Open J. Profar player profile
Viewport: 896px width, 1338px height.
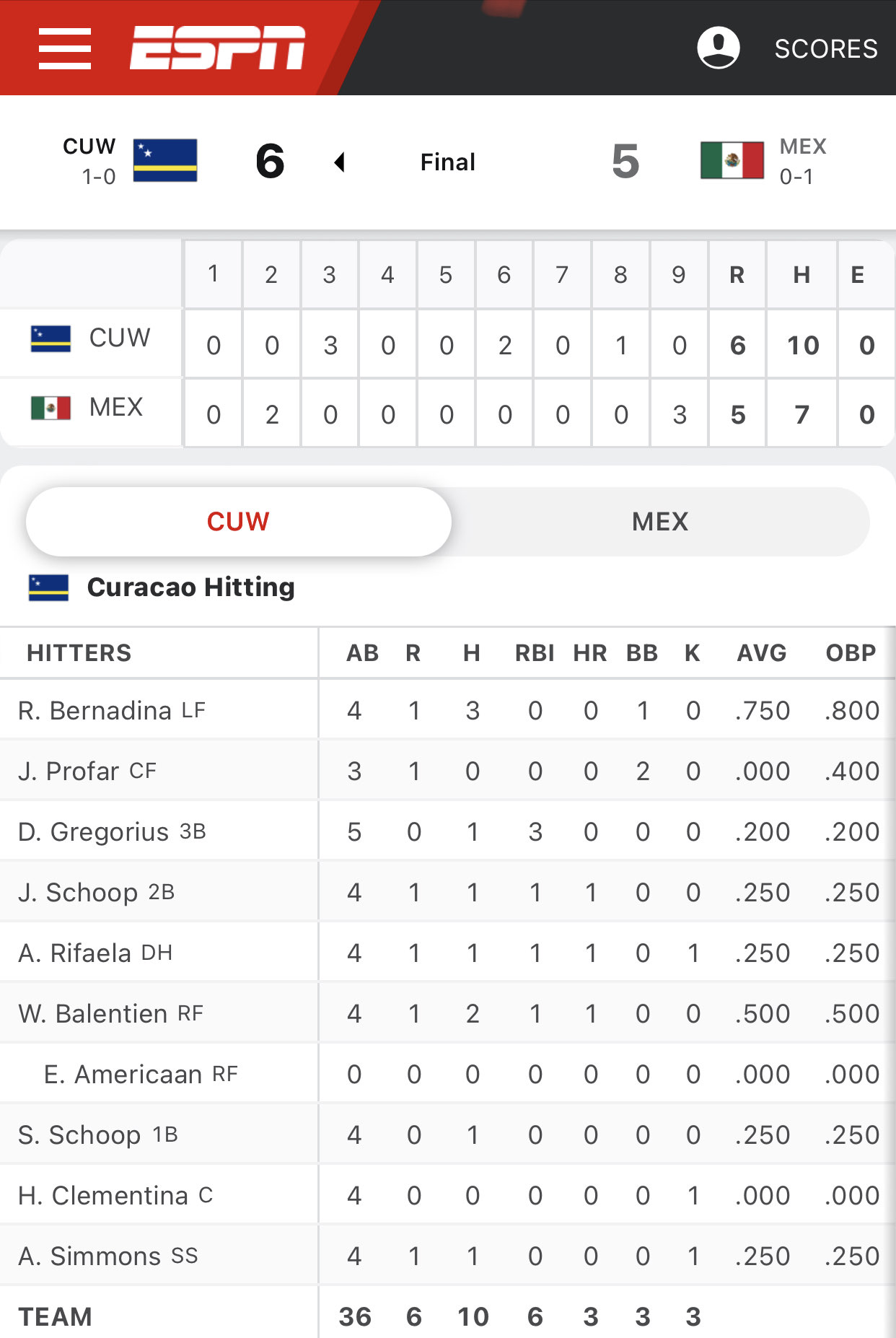click(x=68, y=771)
